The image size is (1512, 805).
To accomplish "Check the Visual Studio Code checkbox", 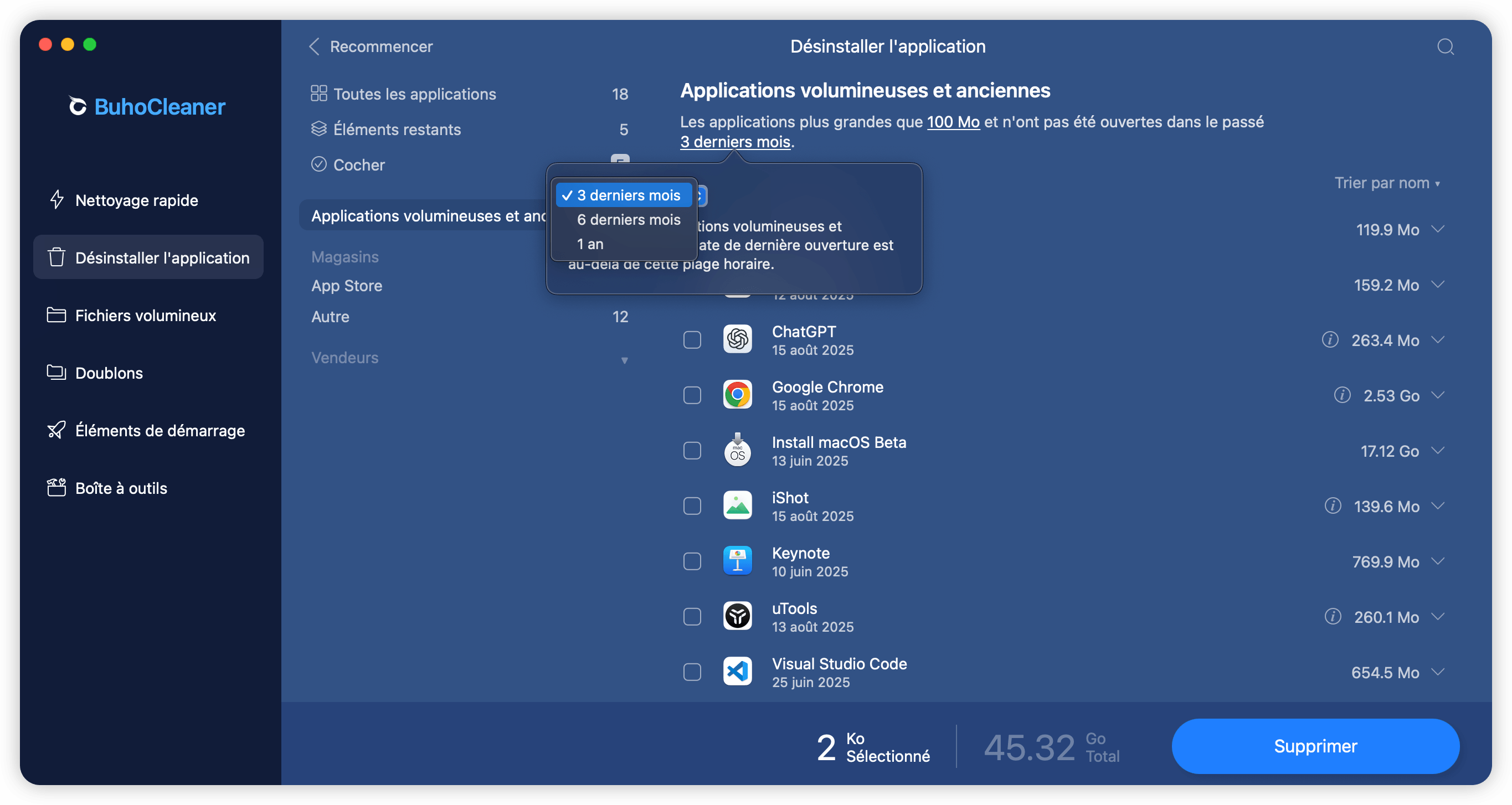I will 692,672.
